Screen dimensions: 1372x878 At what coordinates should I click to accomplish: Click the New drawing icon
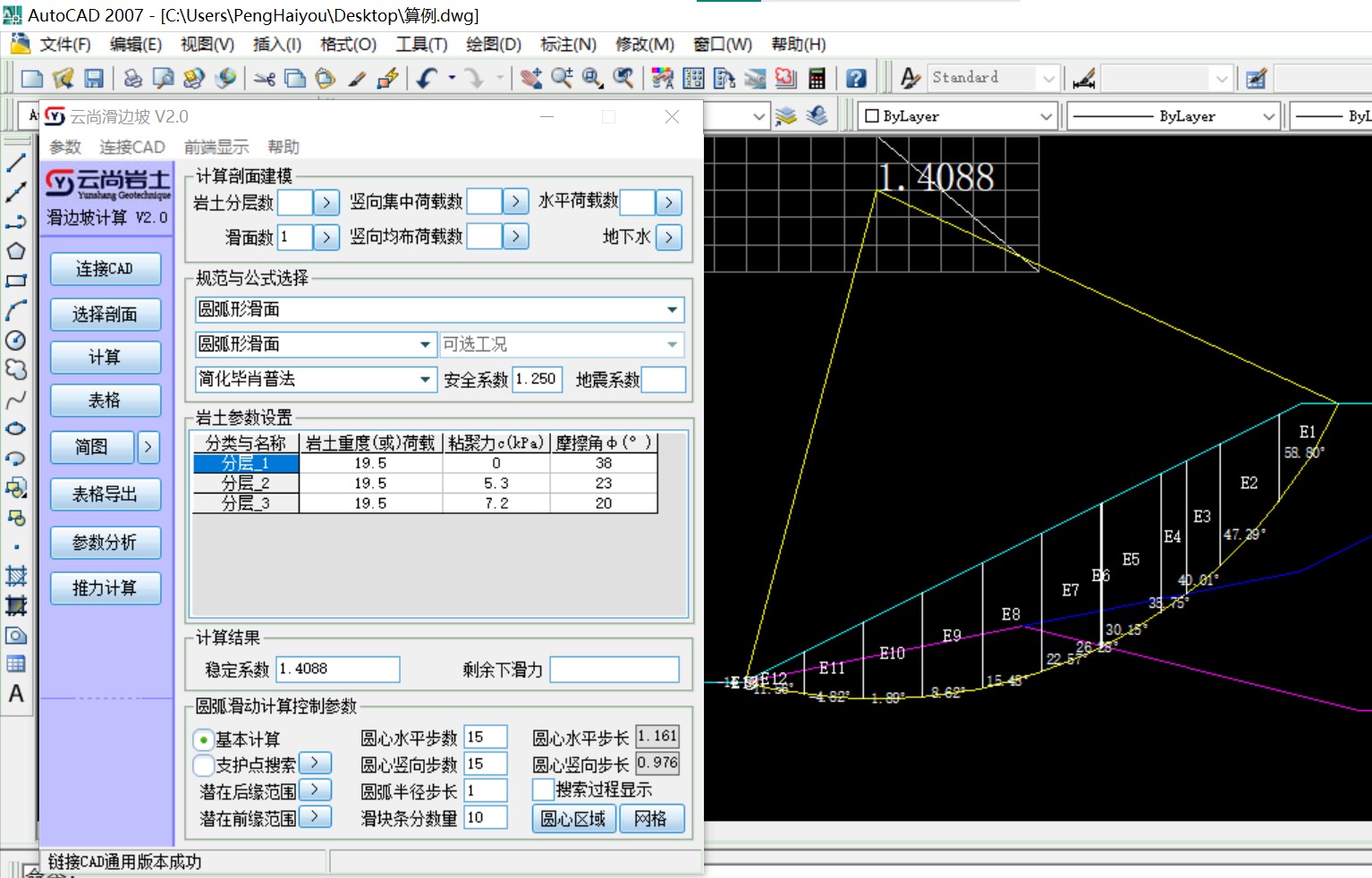[x=31, y=79]
